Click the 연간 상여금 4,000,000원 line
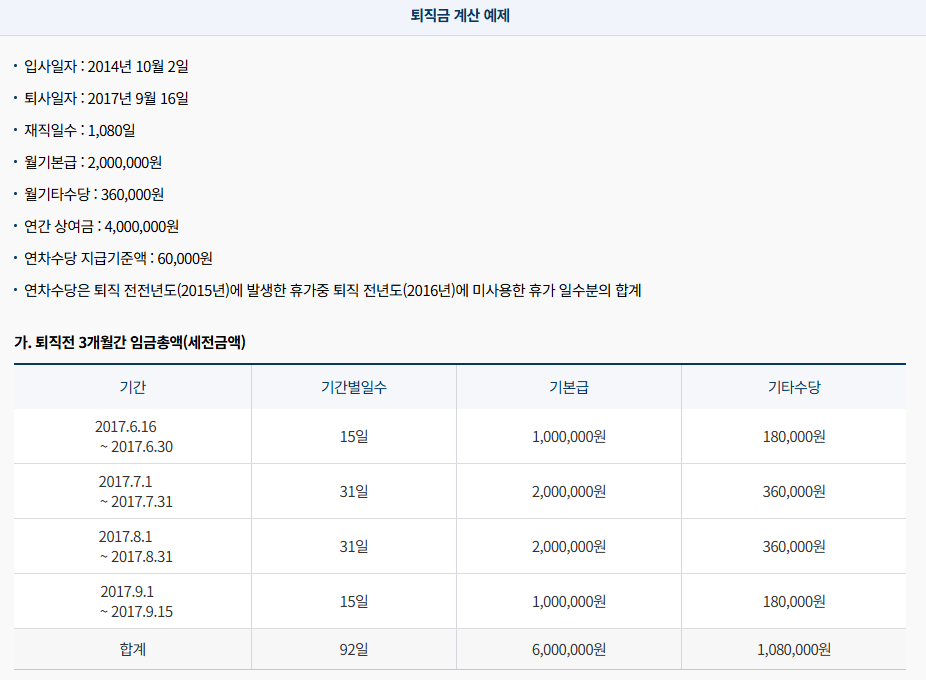Image resolution: width=926 pixels, height=680 pixels. pos(101,226)
